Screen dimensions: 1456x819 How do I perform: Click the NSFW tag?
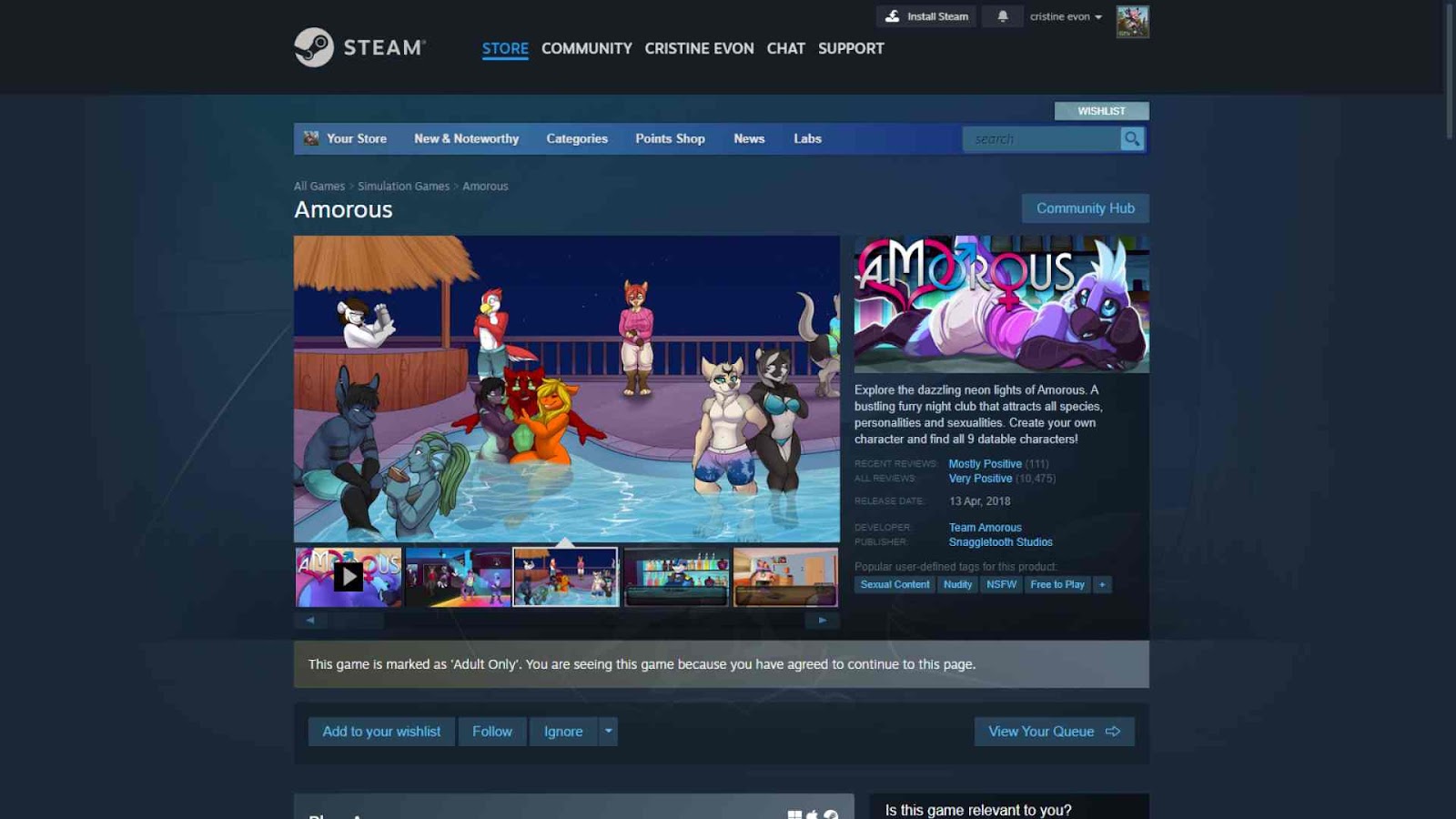coord(1002,584)
